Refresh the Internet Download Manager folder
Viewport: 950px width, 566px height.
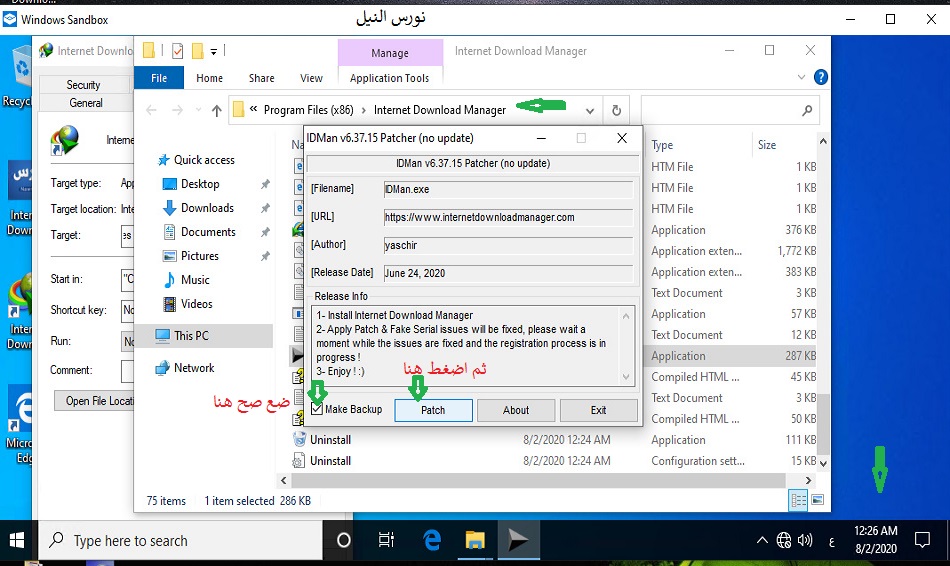tap(617, 111)
